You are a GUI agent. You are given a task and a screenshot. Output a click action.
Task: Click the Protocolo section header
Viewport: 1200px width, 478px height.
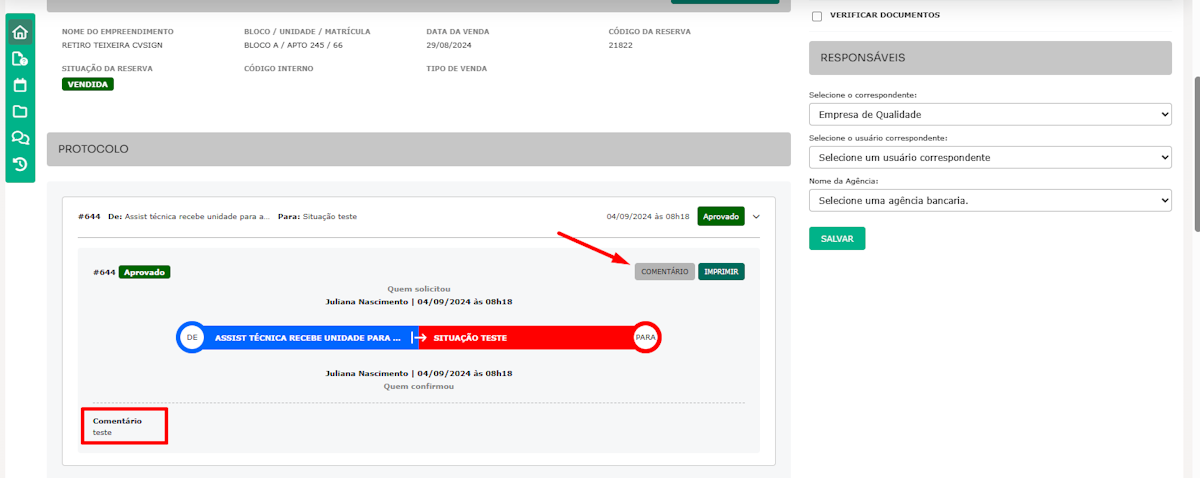click(419, 149)
